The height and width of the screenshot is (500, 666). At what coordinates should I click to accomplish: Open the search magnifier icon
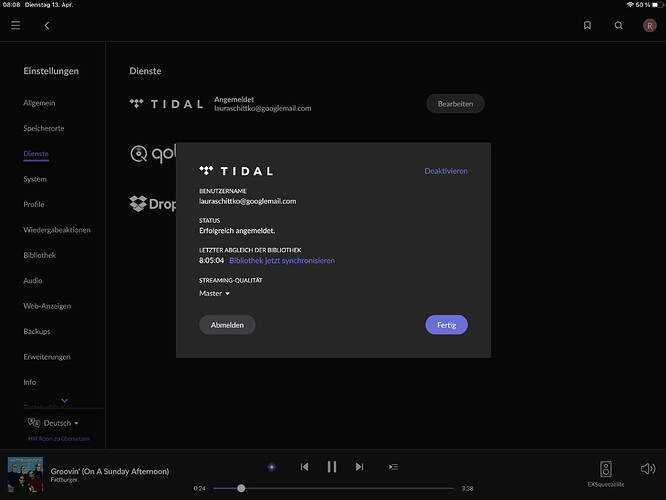click(618, 25)
